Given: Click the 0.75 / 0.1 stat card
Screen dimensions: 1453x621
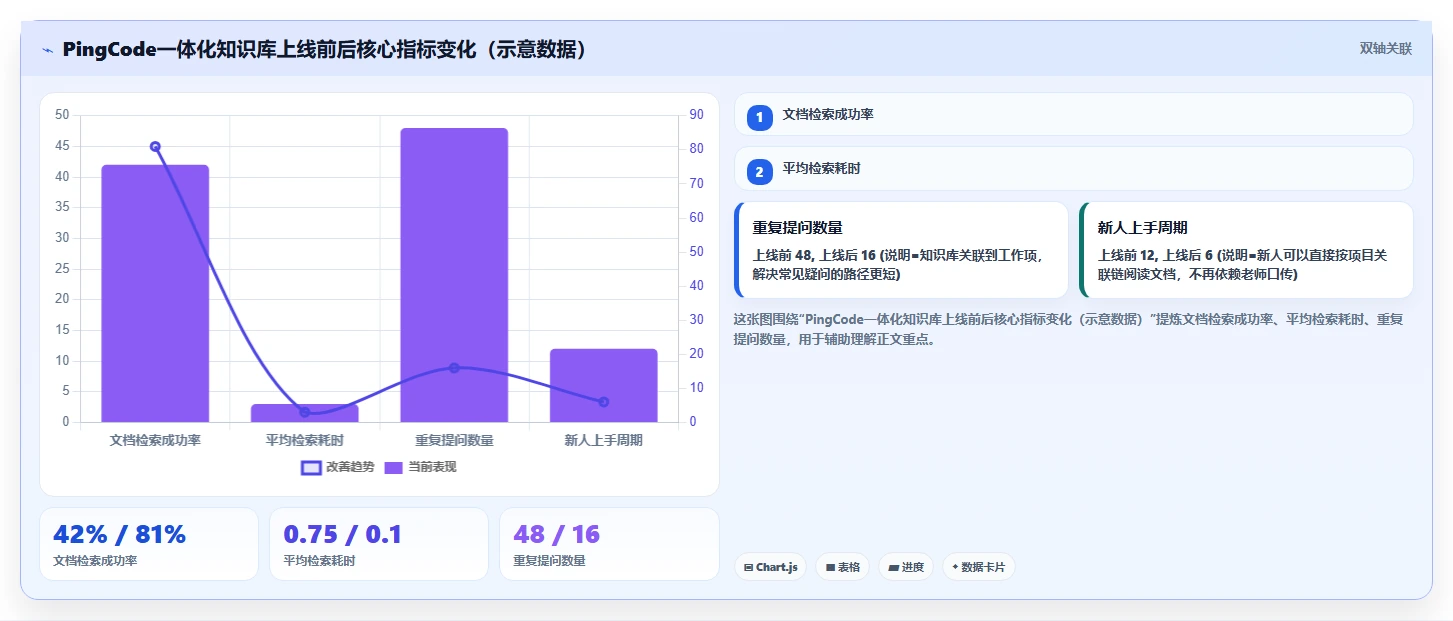Looking at the screenshot, I should (379, 544).
